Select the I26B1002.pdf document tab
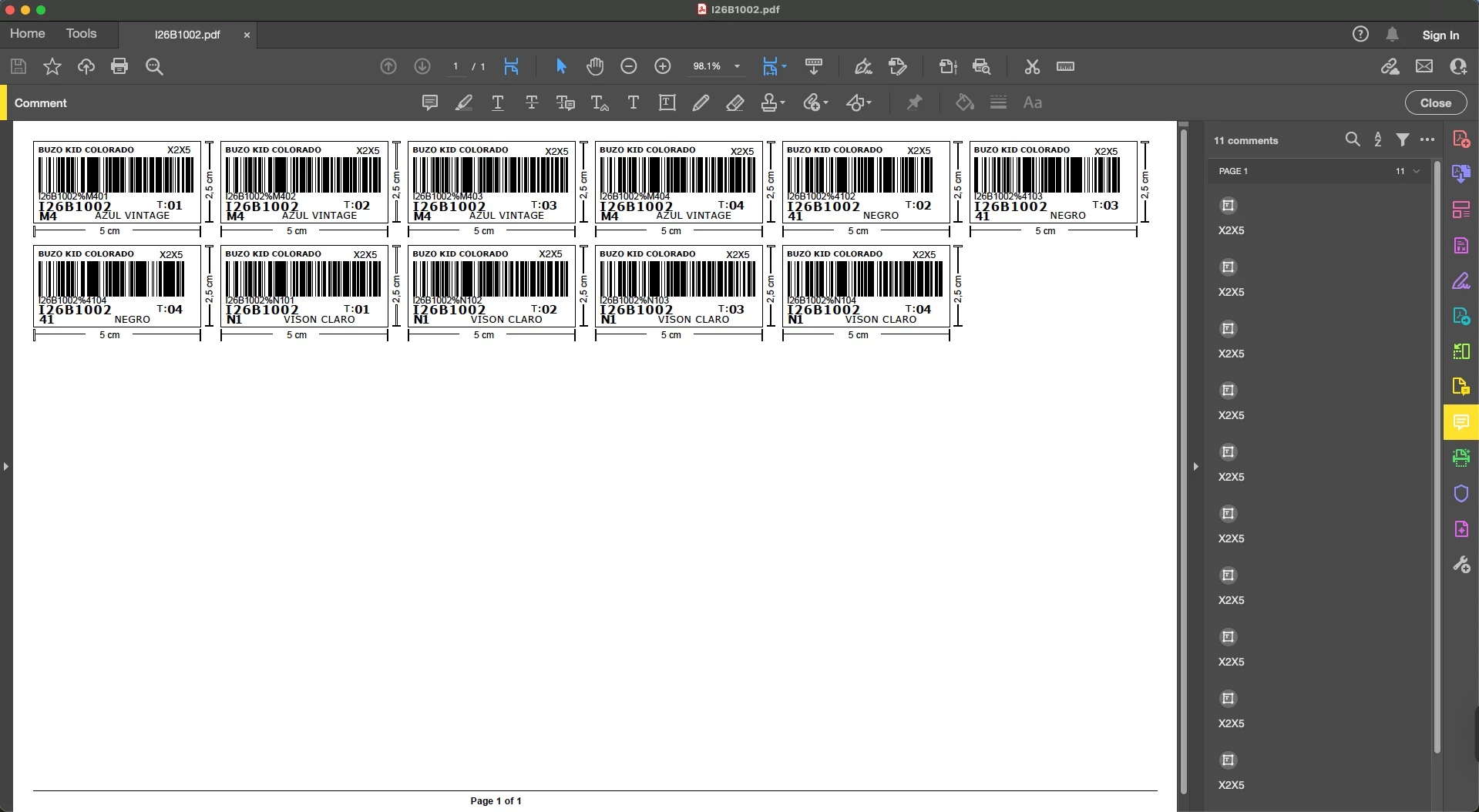This screenshot has width=1479, height=812. [187, 35]
